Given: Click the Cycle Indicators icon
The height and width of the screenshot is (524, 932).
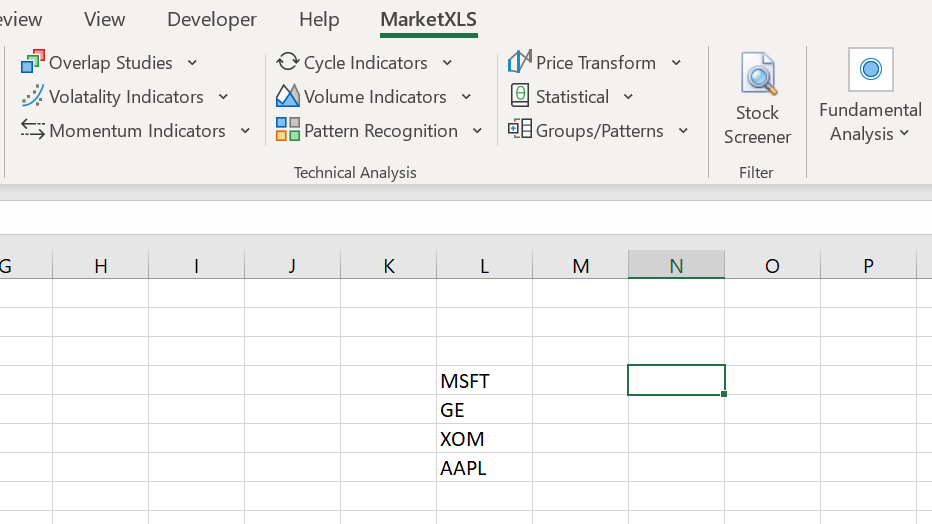Looking at the screenshot, I should pyautogui.click(x=288, y=62).
